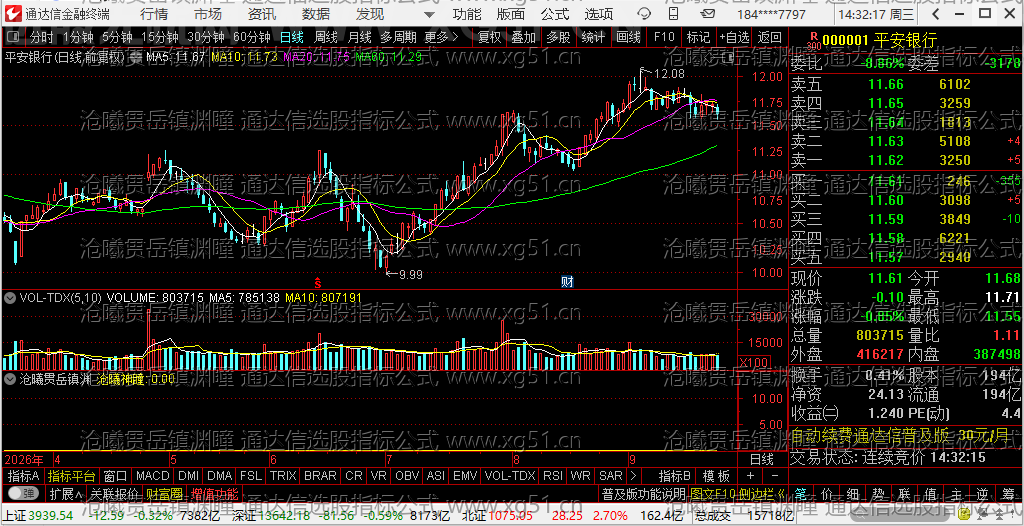The height and width of the screenshot is (526, 1024).
Task: Open the 市场 menu
Action: pos(208,14)
